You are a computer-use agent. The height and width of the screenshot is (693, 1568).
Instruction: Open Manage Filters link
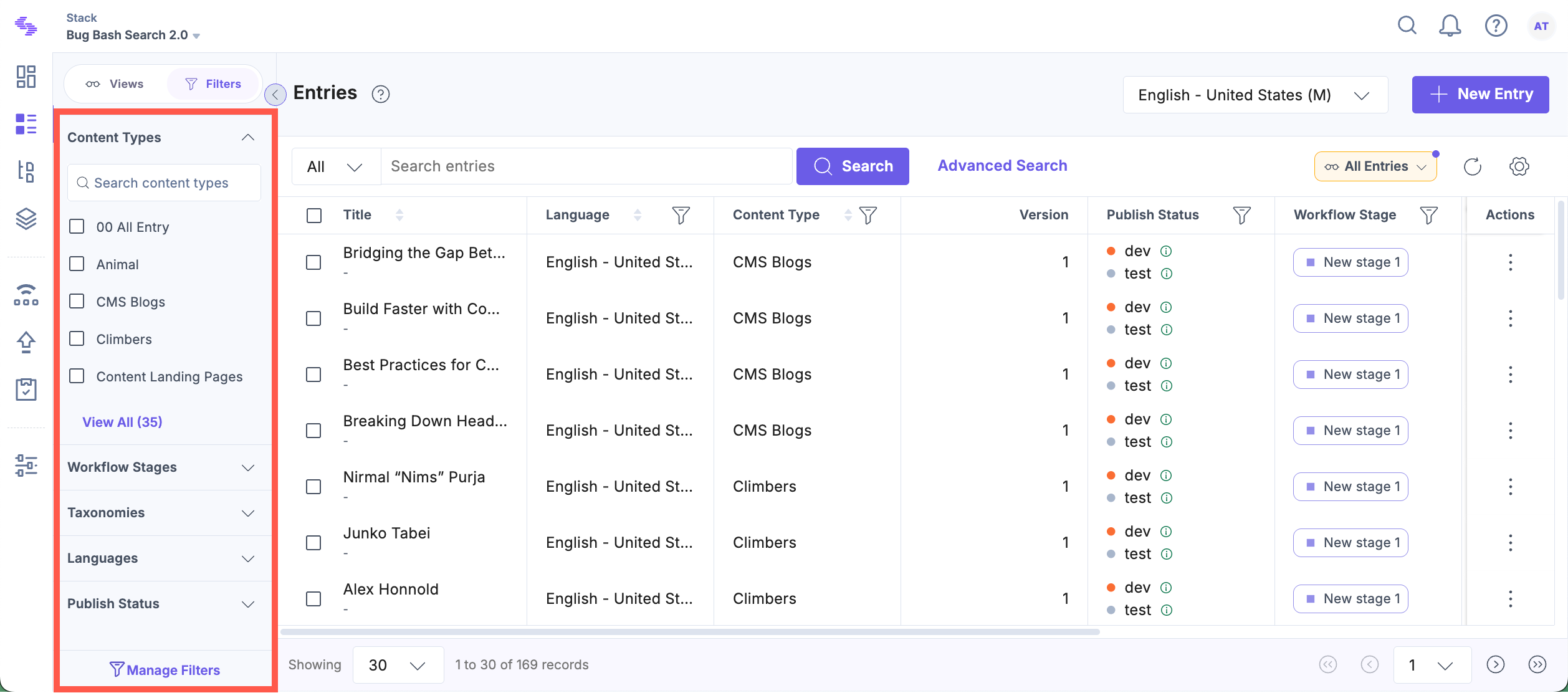point(165,670)
